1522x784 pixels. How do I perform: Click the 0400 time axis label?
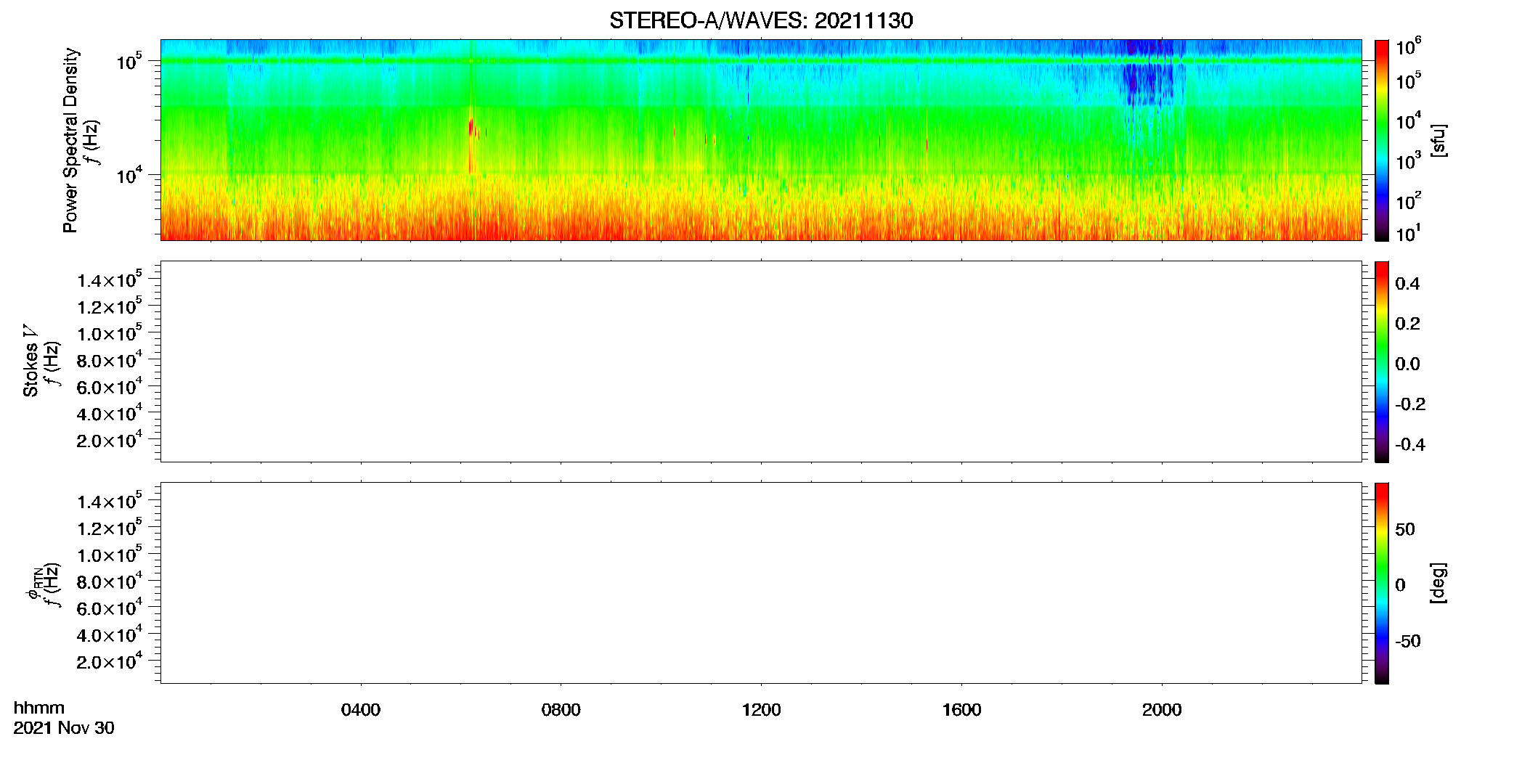coord(361,710)
